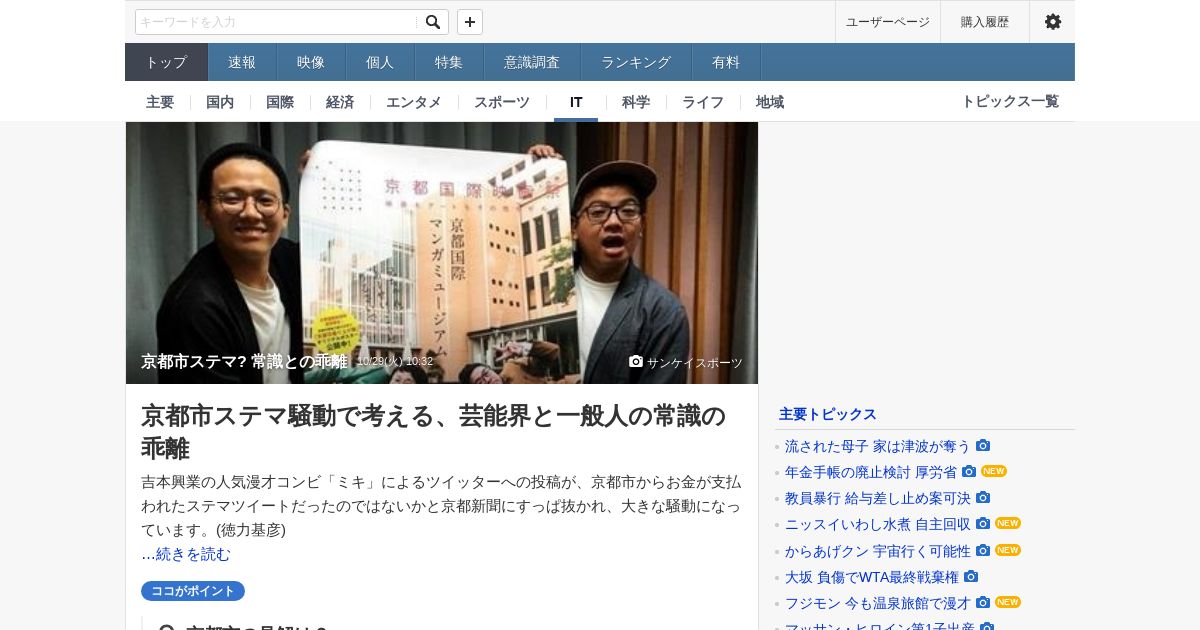The image size is (1200, 630).
Task: Open topic フジモン 今も温泉旅館で漫才
Action: [878, 603]
